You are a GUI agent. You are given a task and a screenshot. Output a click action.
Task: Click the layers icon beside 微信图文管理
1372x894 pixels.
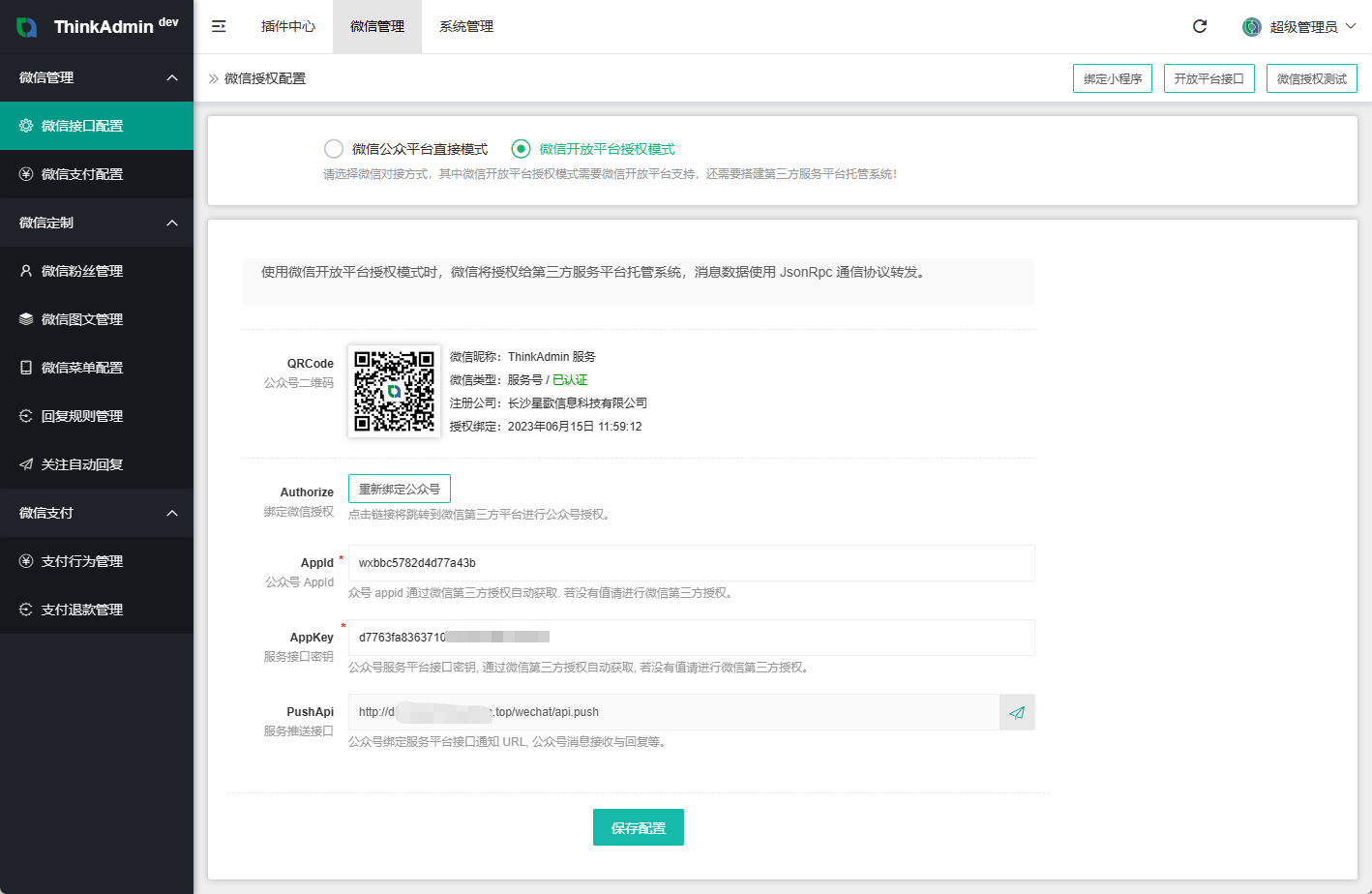26,319
